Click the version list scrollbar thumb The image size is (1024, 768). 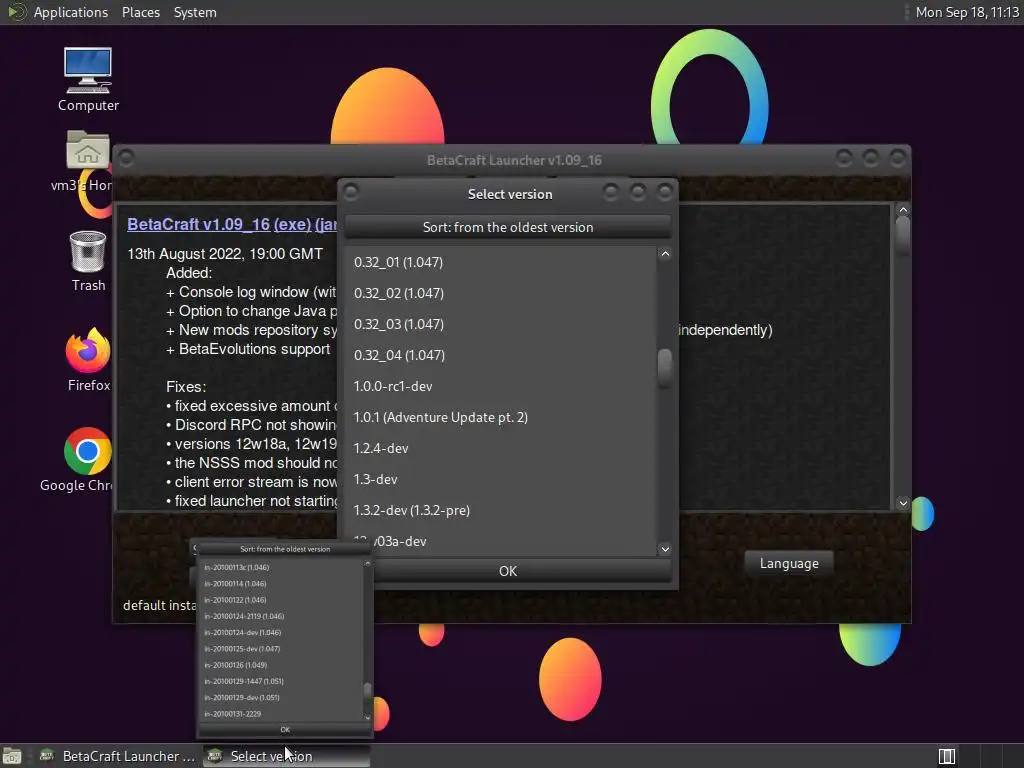tap(665, 368)
